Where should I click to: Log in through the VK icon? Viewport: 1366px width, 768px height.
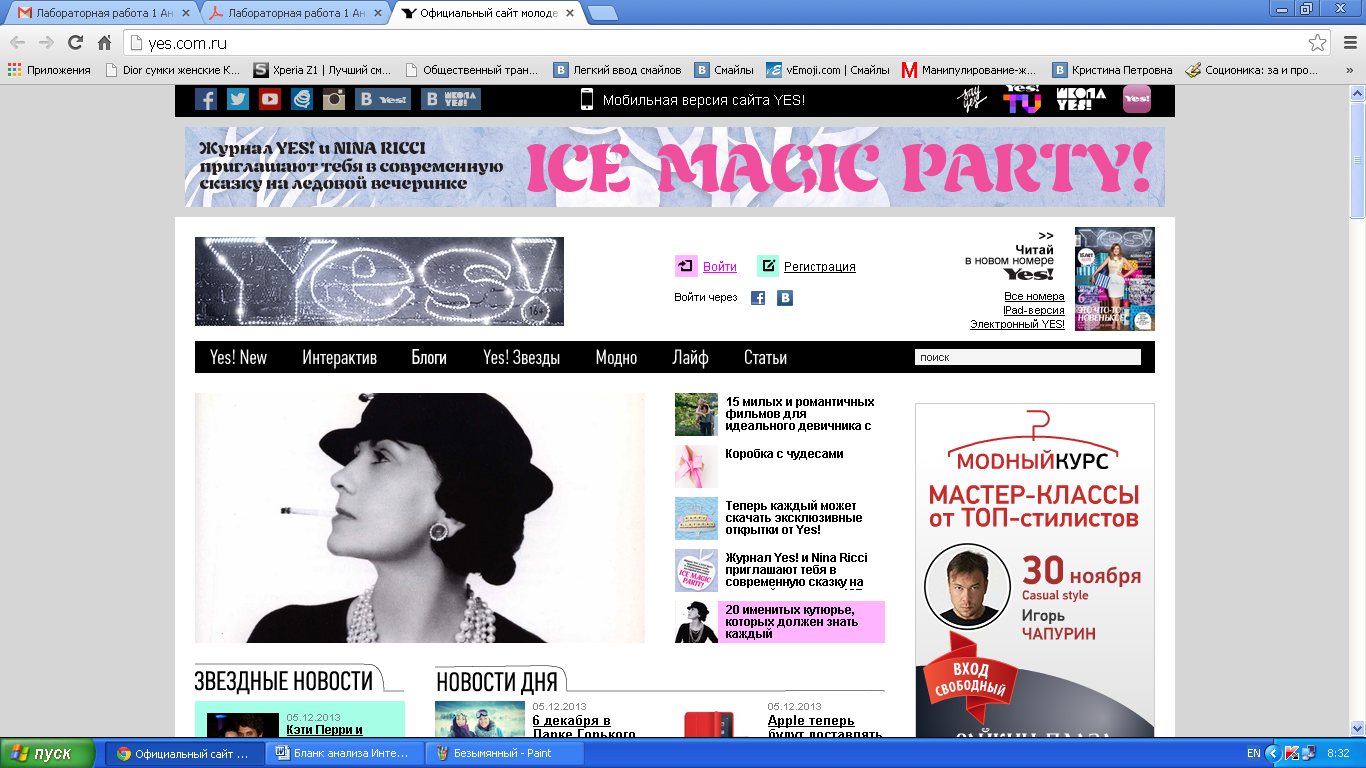(x=785, y=298)
